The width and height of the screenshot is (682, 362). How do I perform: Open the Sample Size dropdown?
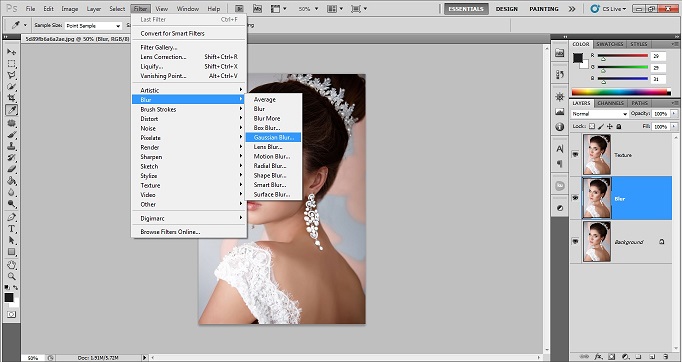(93, 26)
